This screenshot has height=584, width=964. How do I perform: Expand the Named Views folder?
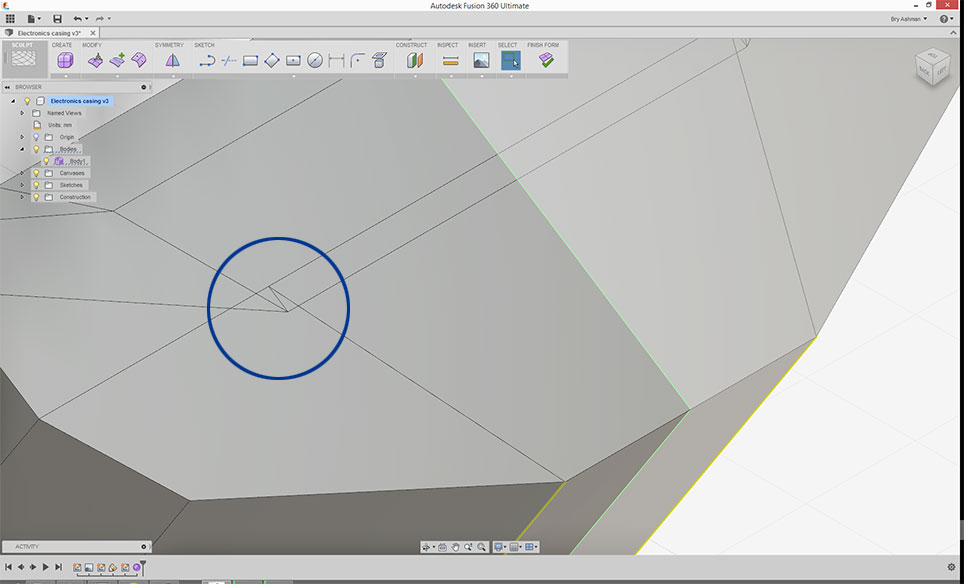tap(22, 113)
